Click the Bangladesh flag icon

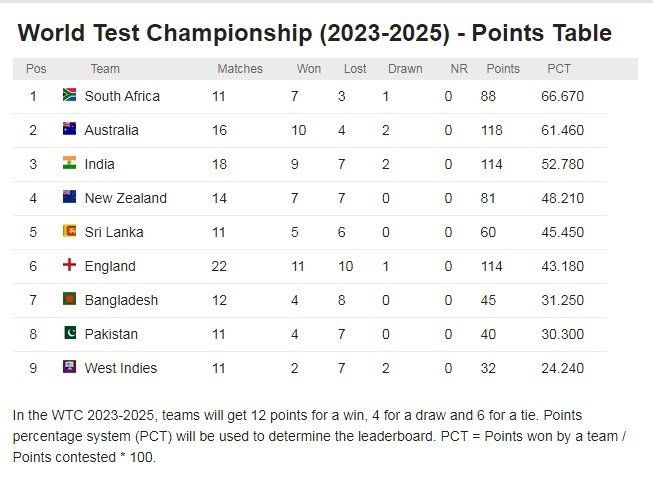tap(69, 299)
